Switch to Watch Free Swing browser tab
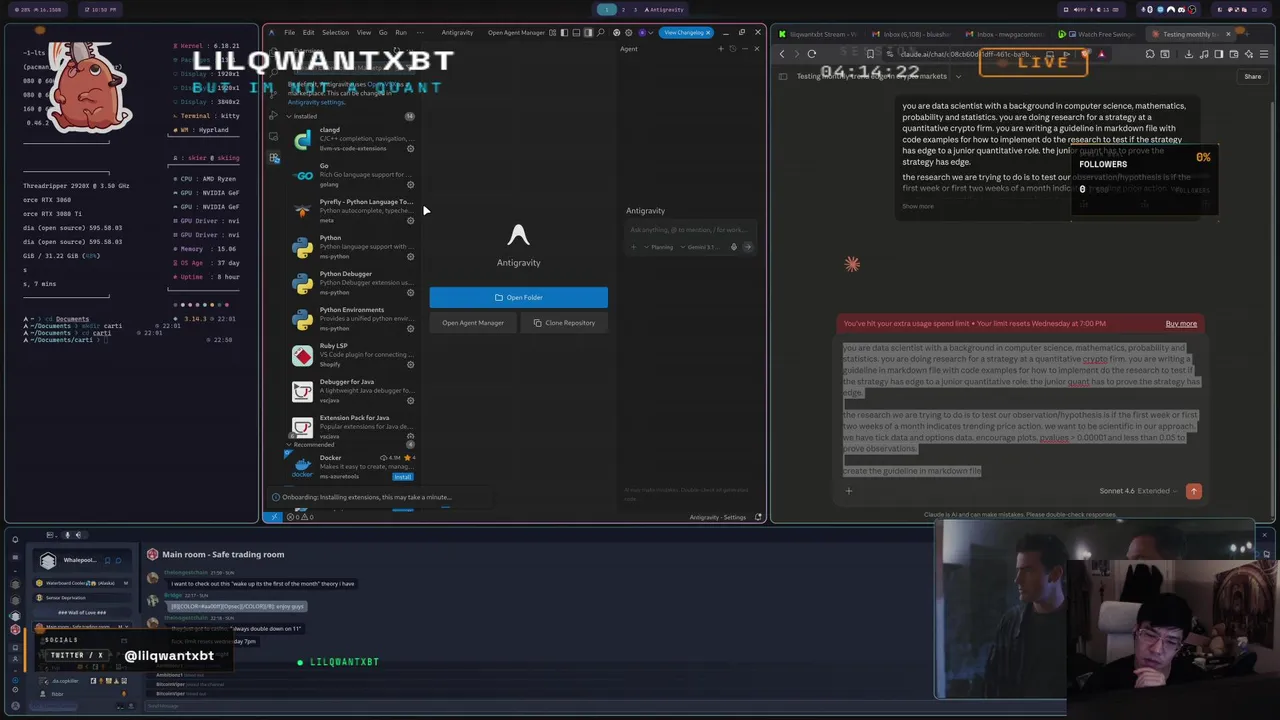This screenshot has width=1280, height=720. [1100, 34]
